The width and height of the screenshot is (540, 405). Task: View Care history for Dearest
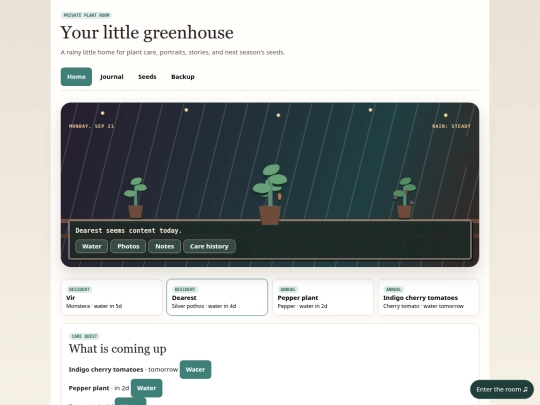(209, 246)
